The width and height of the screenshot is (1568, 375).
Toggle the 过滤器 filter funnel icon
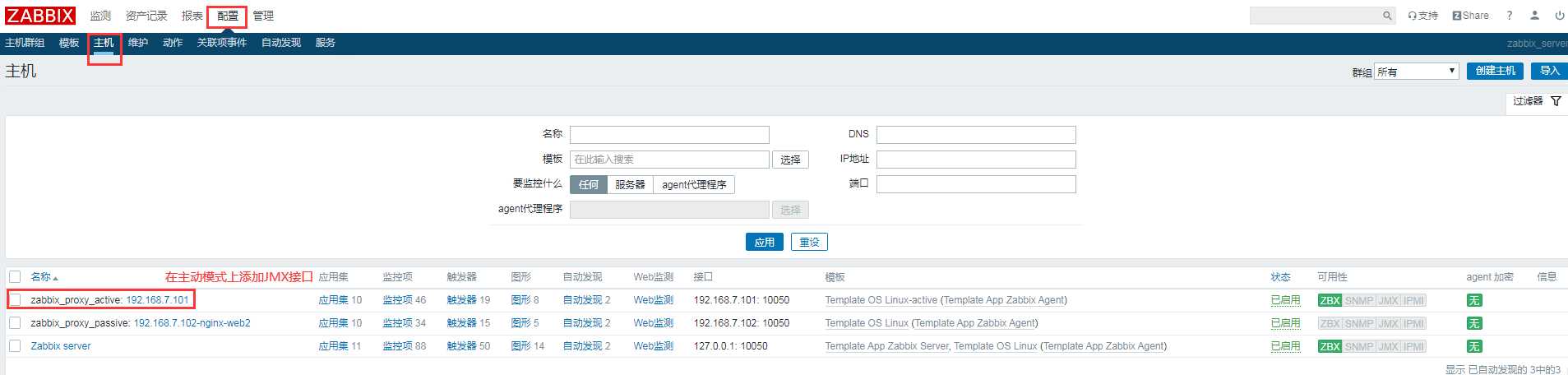click(x=1556, y=101)
